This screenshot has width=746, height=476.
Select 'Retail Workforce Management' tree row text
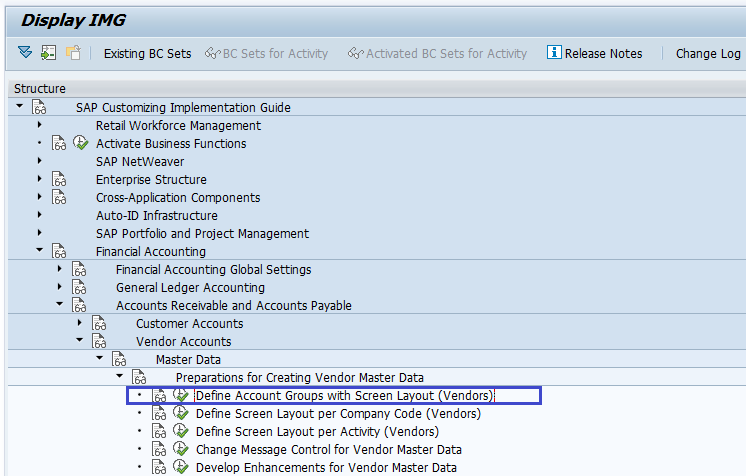[178, 126]
